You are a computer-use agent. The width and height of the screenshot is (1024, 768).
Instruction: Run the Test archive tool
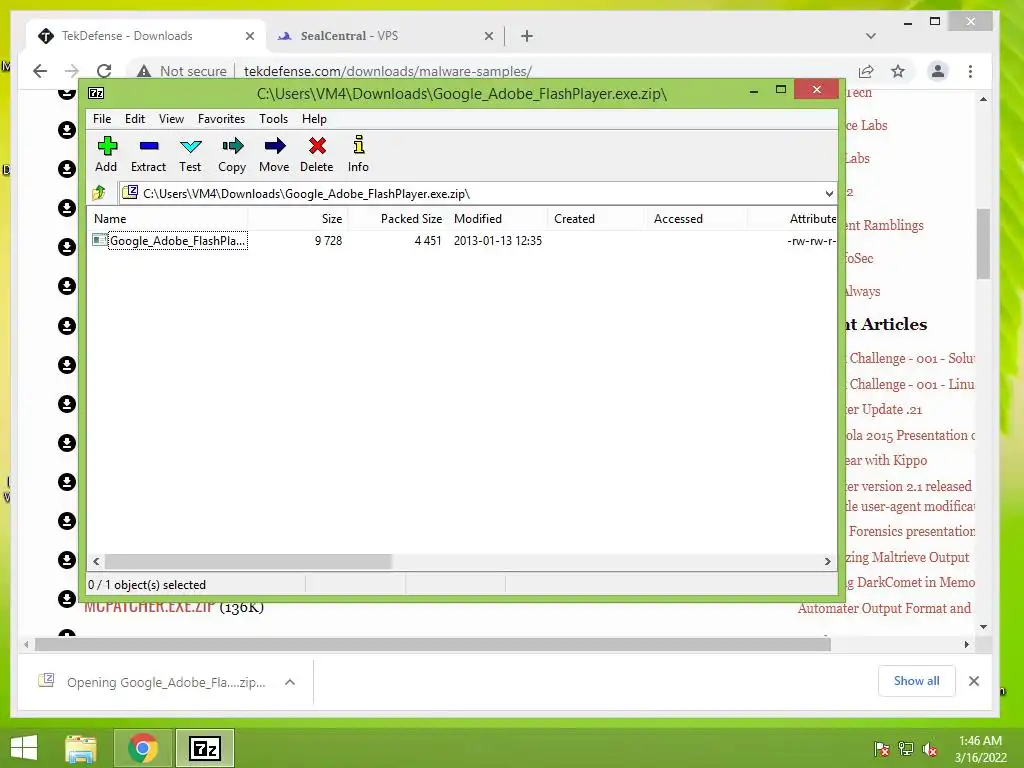click(x=190, y=154)
